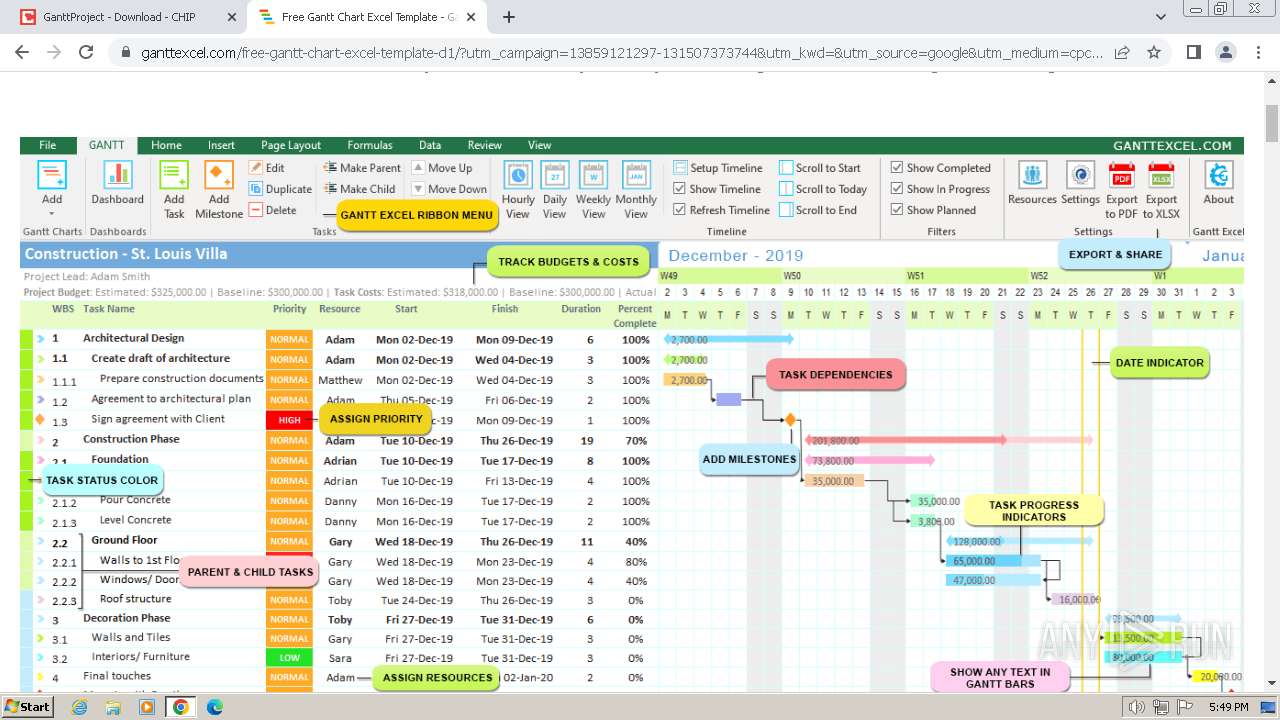Click the Move Up arrow
This screenshot has height=720, width=1280.
point(418,168)
